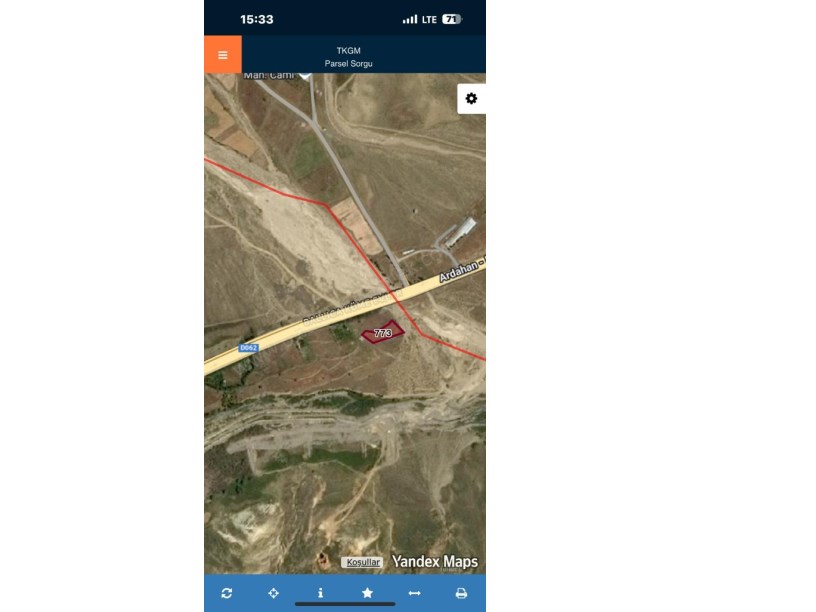Open the orange hamburger menu
This screenshot has height=612, width=816.
[223, 55]
